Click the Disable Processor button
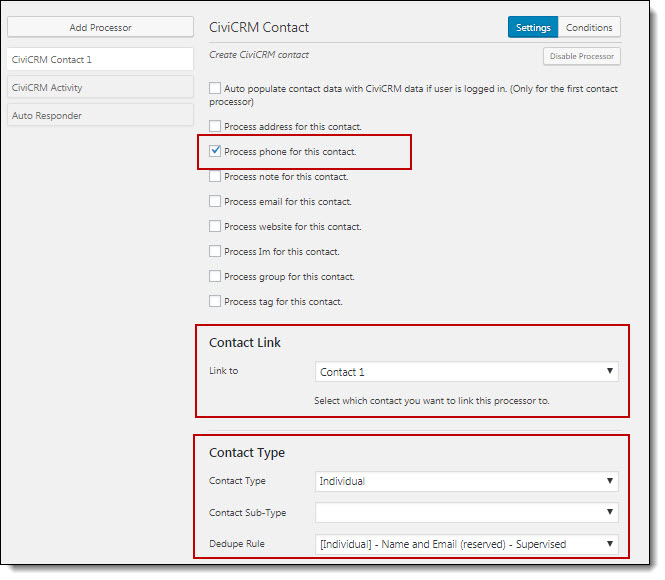The width and height of the screenshot is (665, 580). (582, 56)
